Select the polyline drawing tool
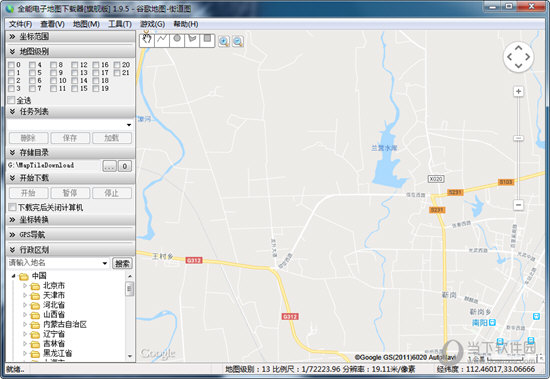This screenshot has width=550, height=379. 162,40
